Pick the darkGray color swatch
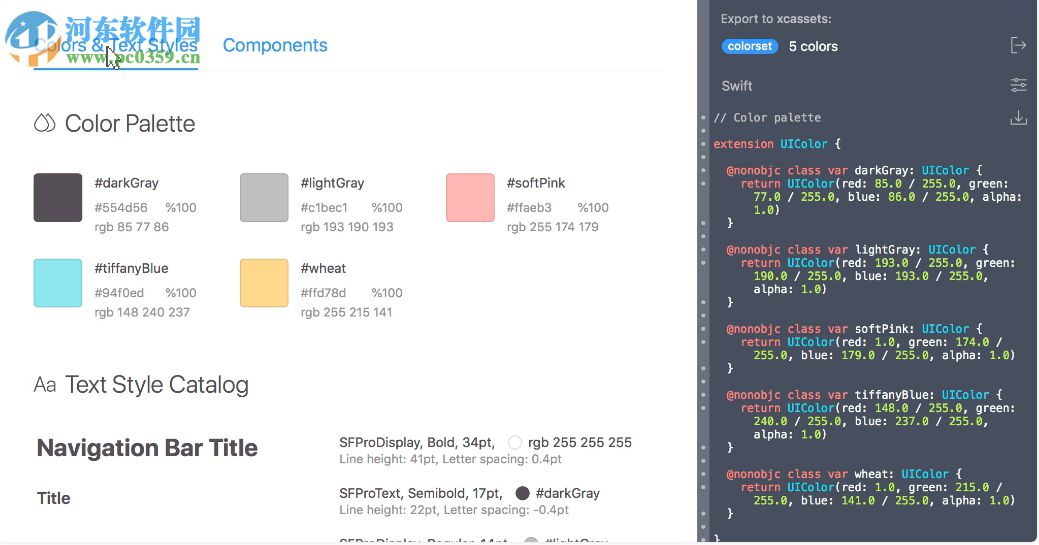The width and height of the screenshot is (1039, 545). [x=58, y=198]
